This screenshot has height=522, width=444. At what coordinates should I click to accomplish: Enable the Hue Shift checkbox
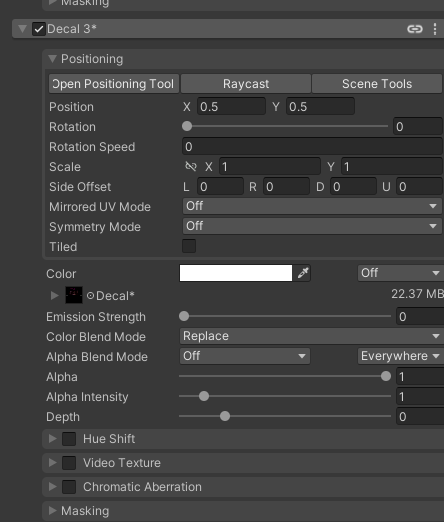(x=69, y=439)
